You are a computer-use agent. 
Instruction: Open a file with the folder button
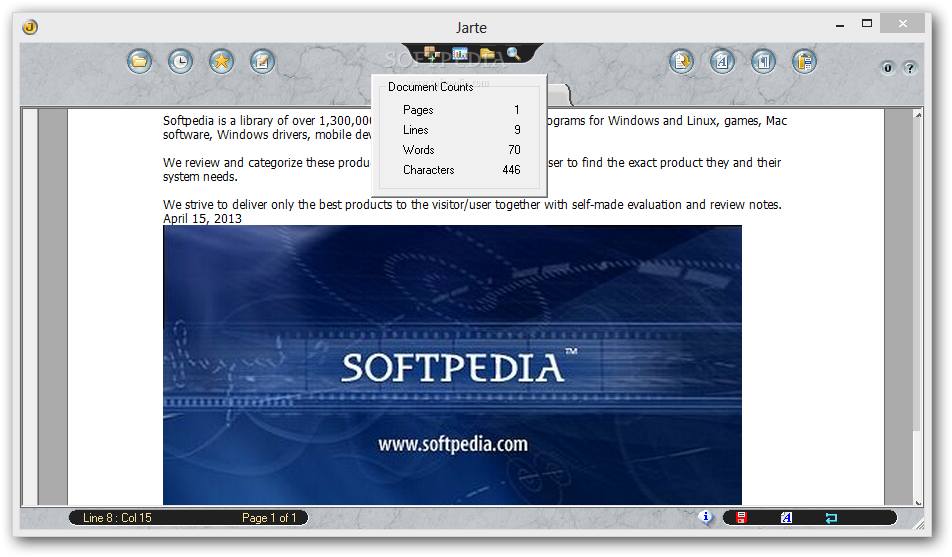(x=140, y=61)
